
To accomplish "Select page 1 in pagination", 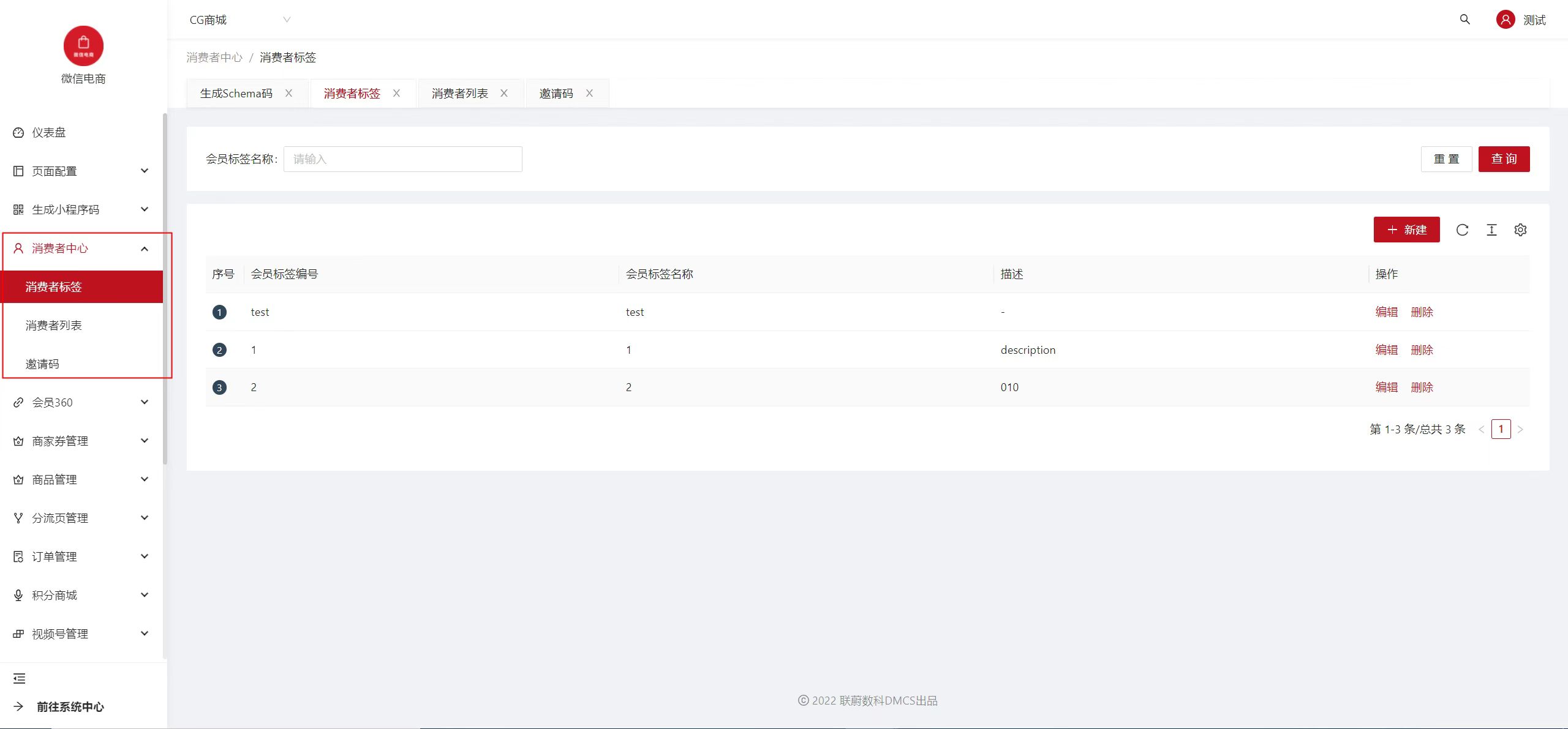I will point(1501,429).
